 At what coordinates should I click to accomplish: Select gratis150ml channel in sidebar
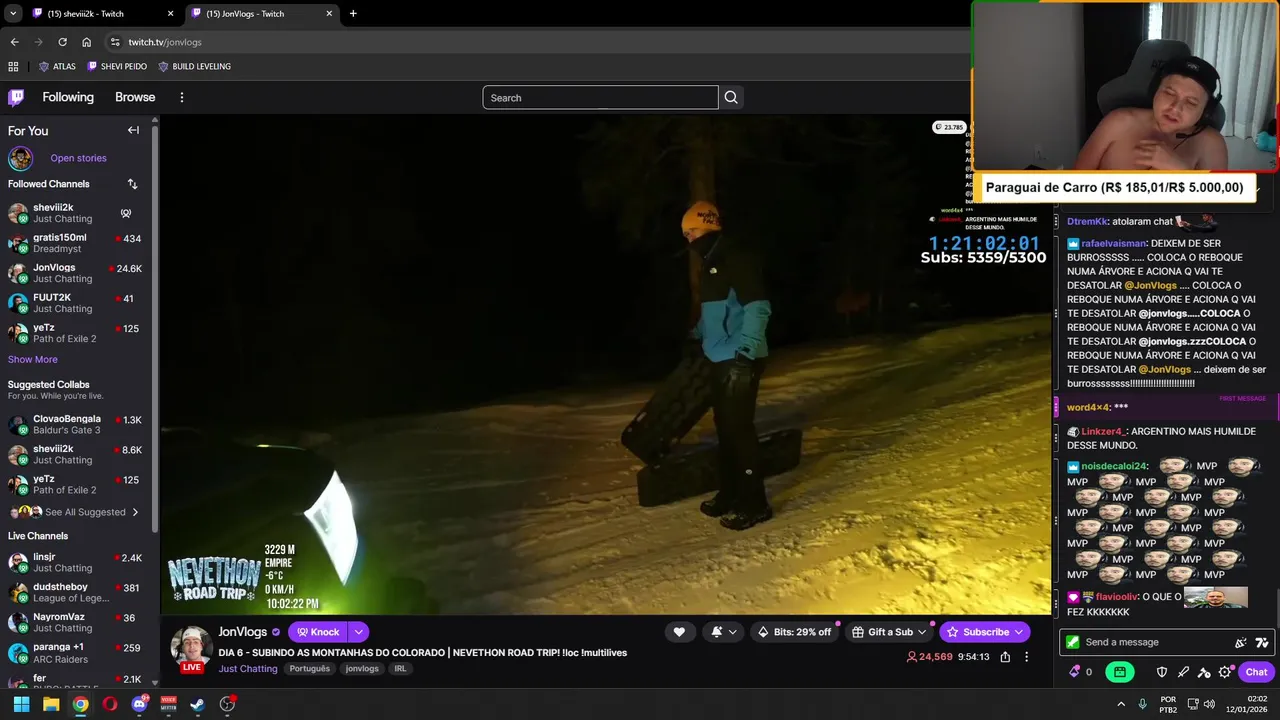pyautogui.click(x=76, y=243)
